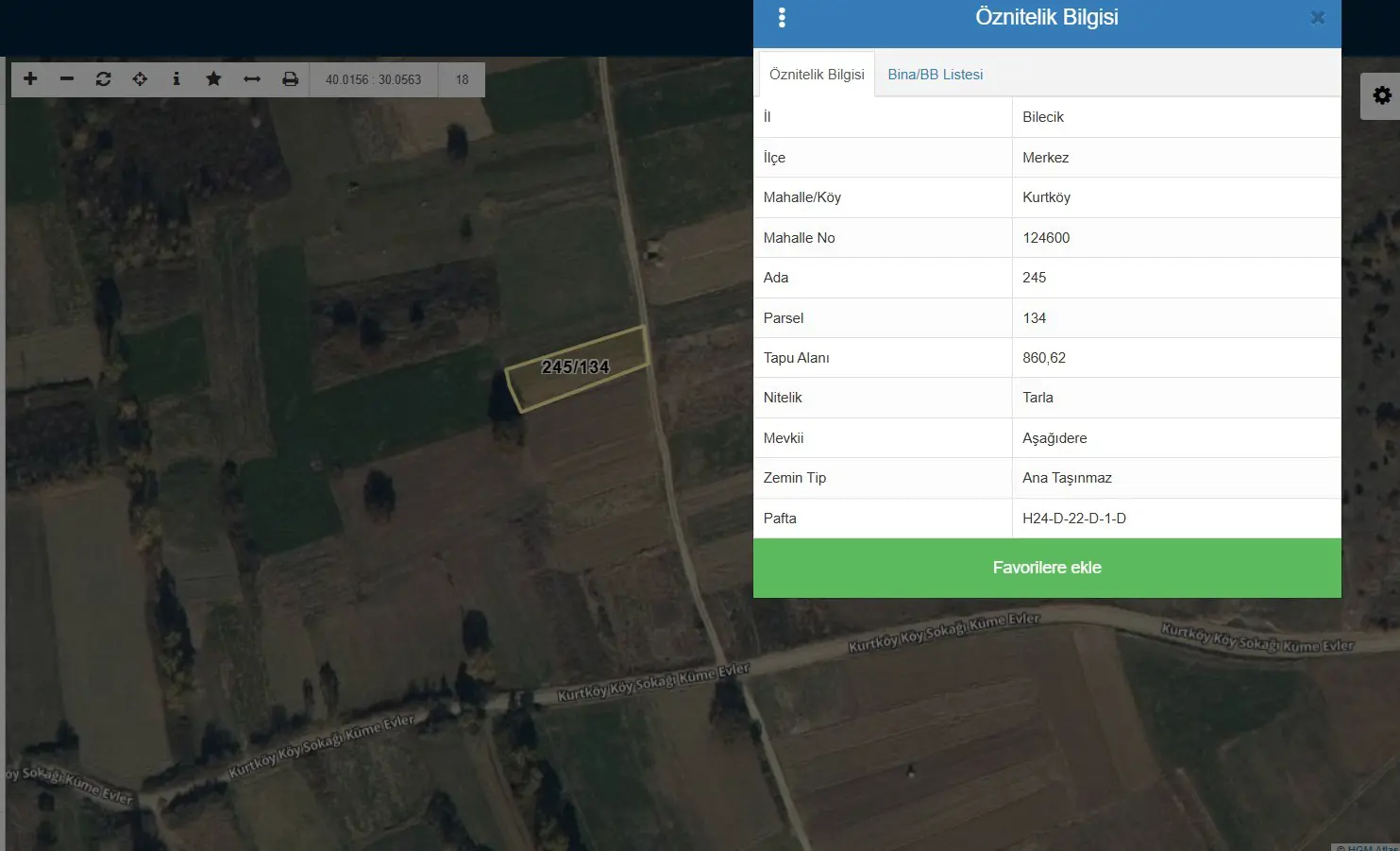Viewport: 1400px width, 851px height.
Task: Open the three-dot panel menu
Action: pos(782,17)
